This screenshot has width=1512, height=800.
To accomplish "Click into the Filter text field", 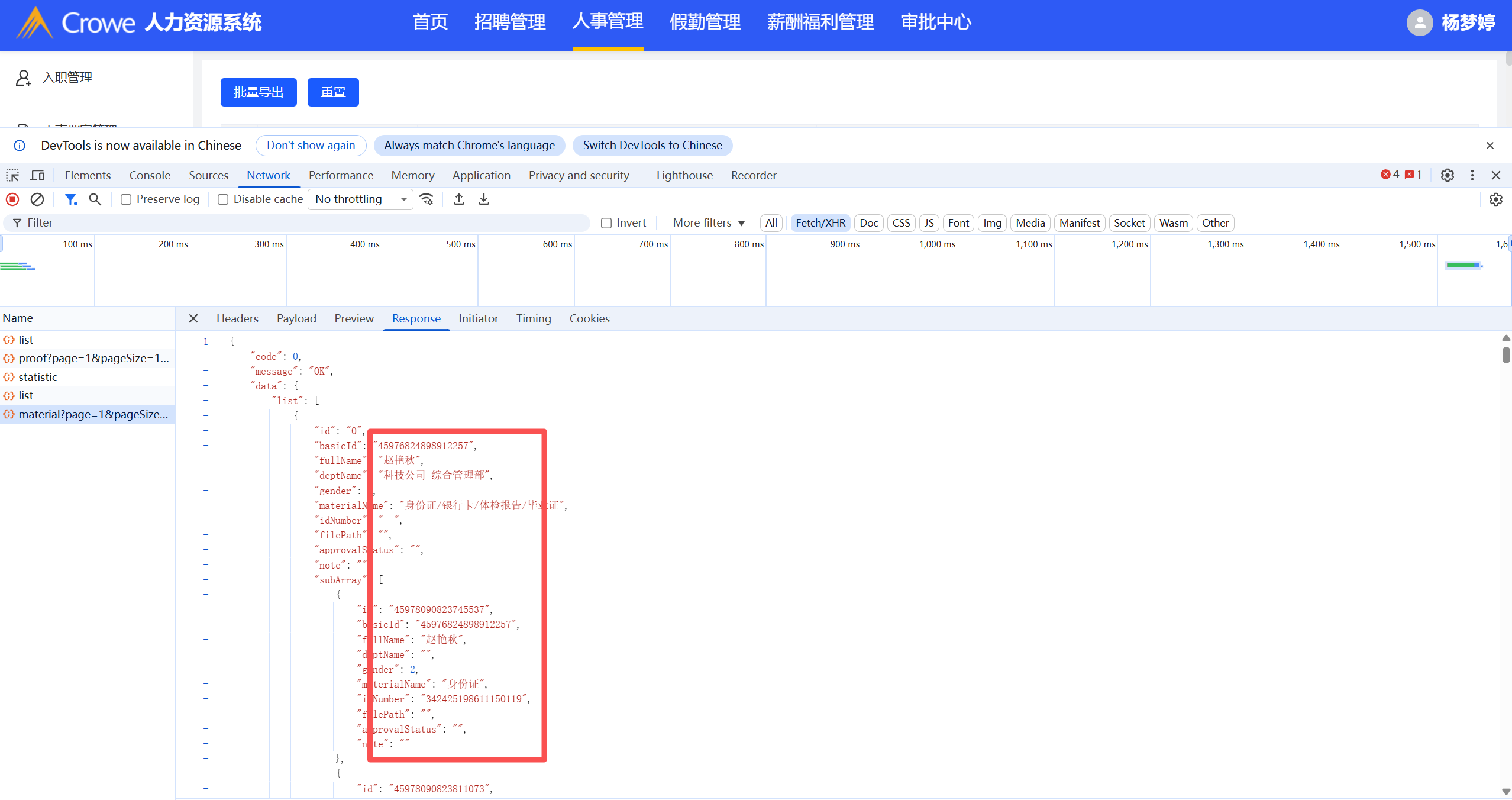I will (296, 223).
